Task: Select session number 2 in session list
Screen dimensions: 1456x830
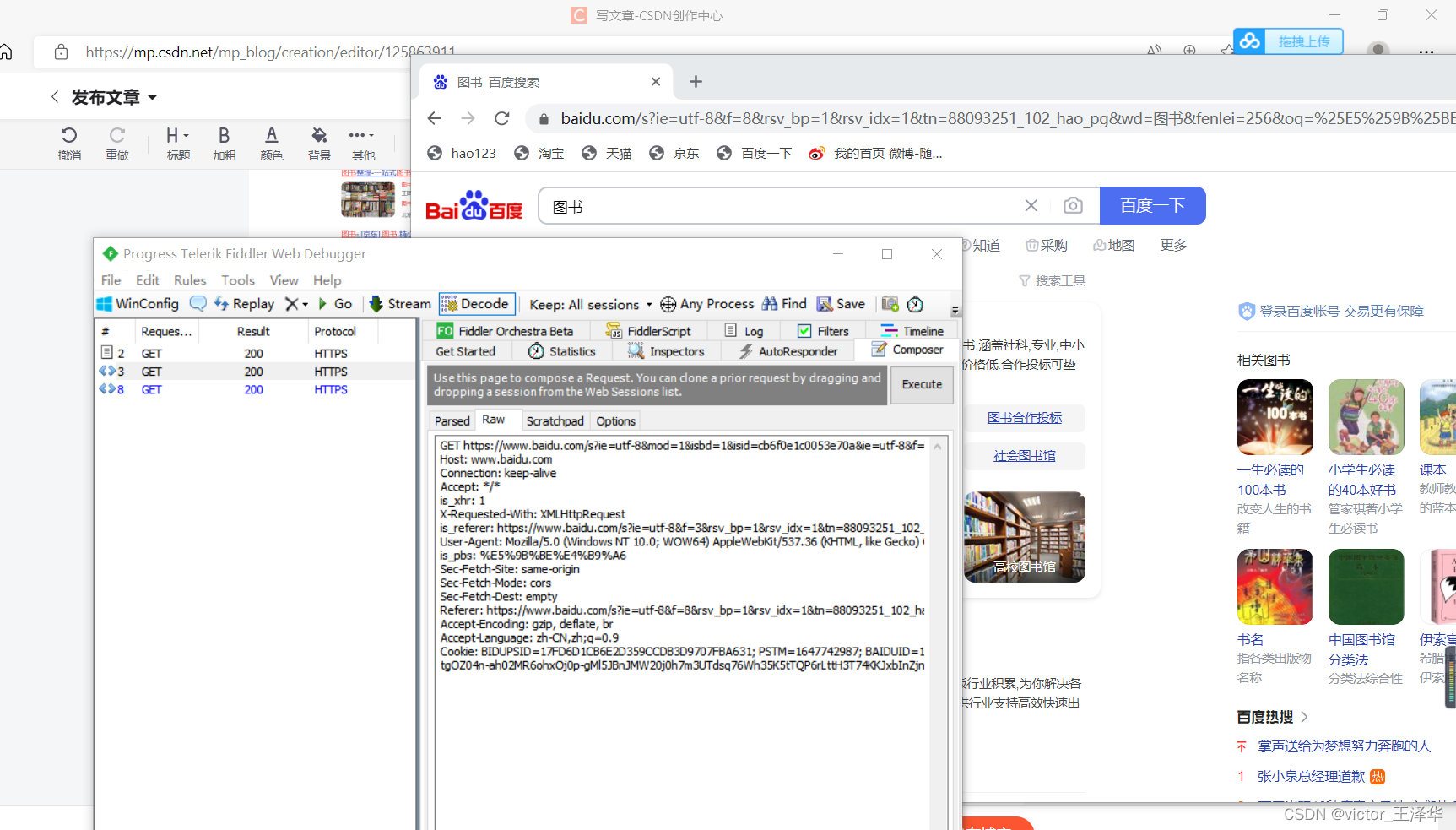Action: pos(255,353)
